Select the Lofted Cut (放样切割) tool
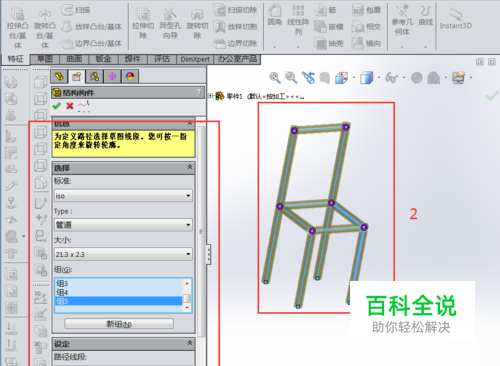Image resolution: width=500 pixels, height=366 pixels. 235,27
